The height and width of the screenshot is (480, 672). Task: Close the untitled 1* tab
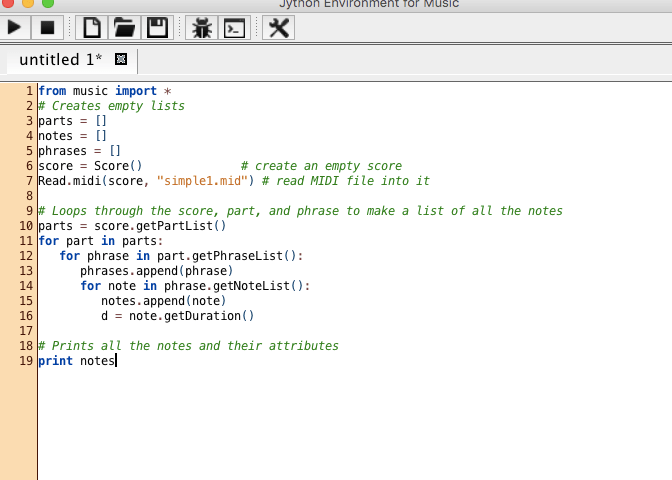click(121, 60)
